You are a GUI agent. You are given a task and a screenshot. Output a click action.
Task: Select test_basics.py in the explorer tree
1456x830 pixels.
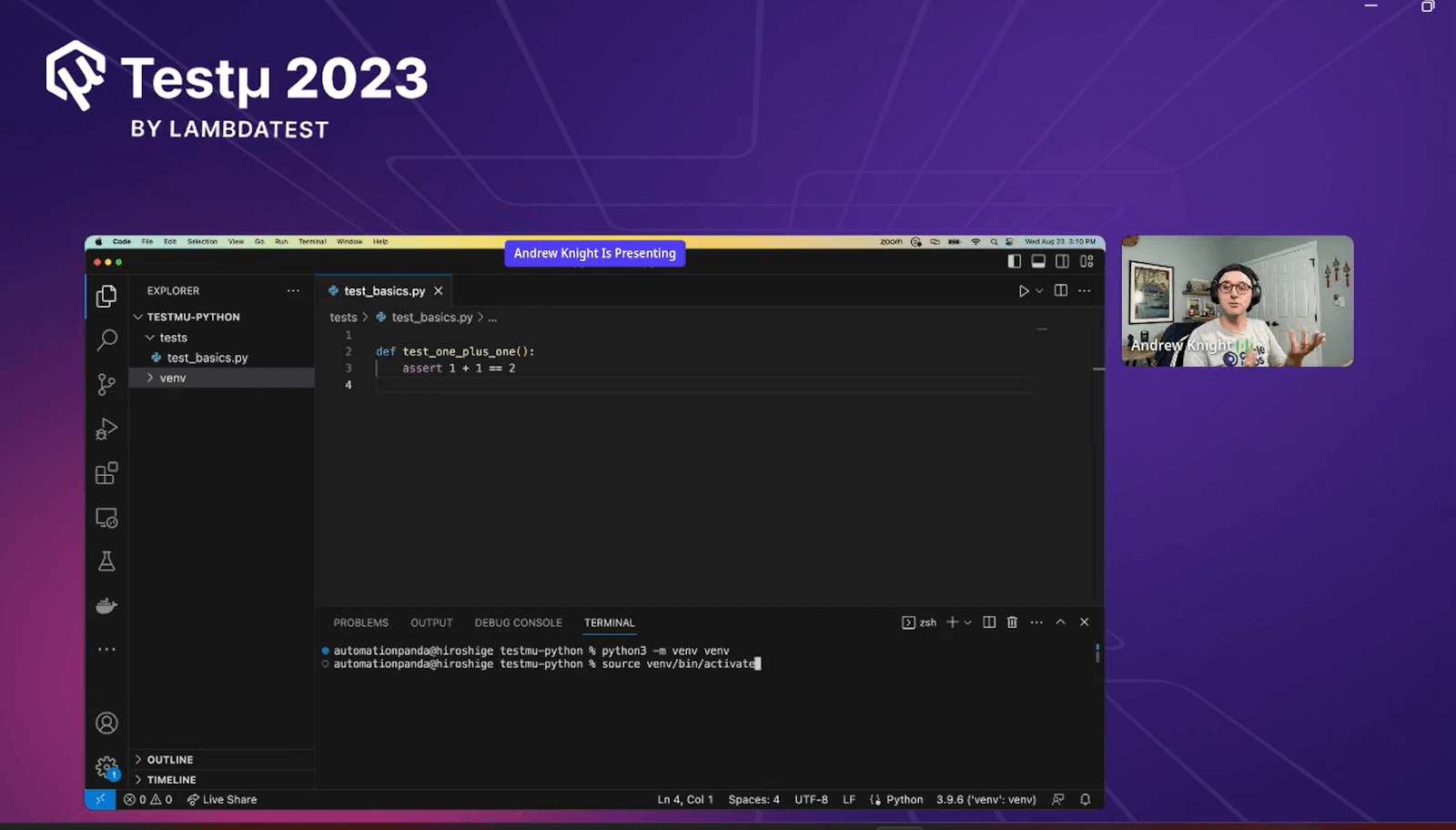coord(207,358)
